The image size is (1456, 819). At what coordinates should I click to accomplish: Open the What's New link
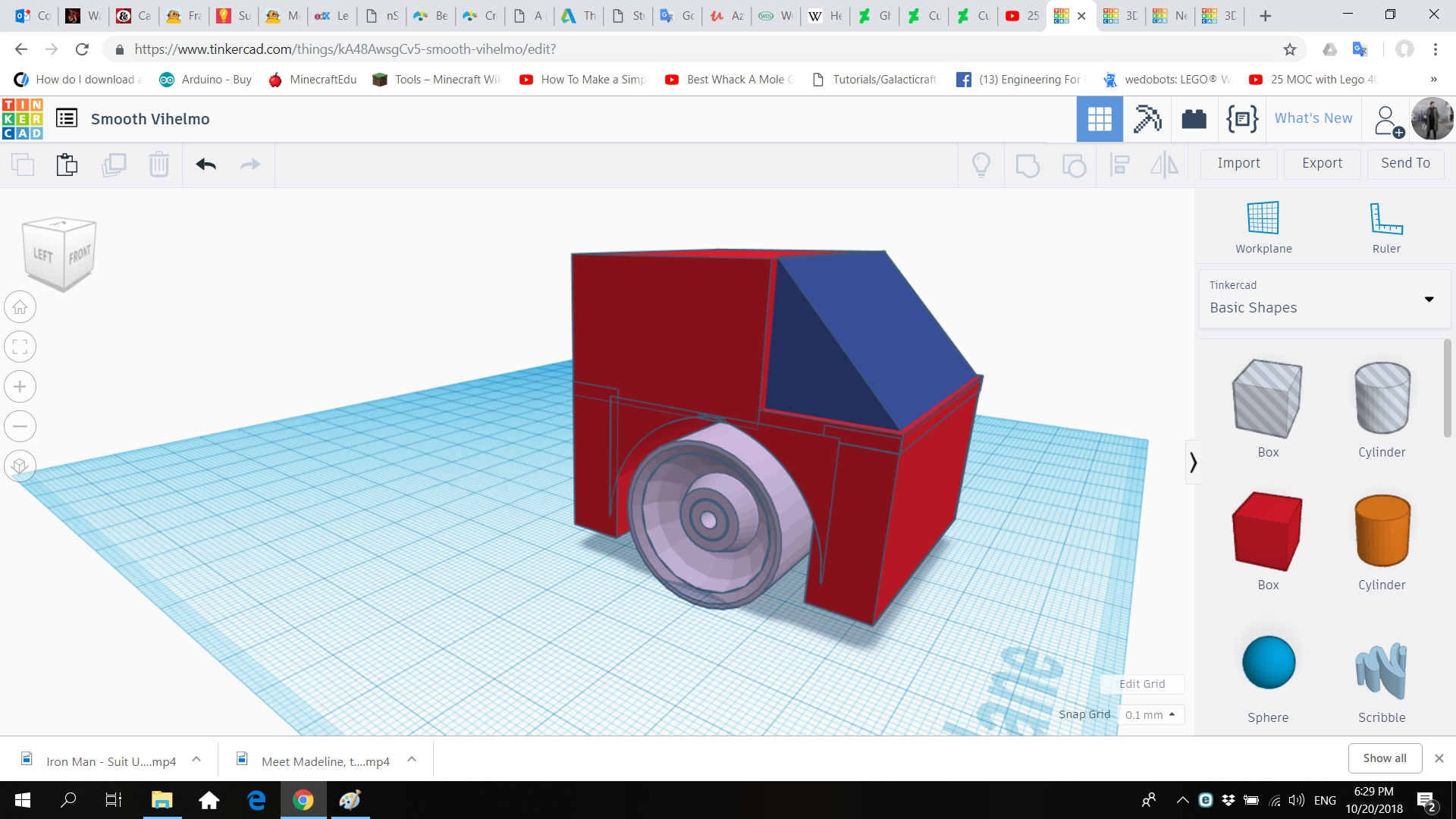(x=1313, y=118)
